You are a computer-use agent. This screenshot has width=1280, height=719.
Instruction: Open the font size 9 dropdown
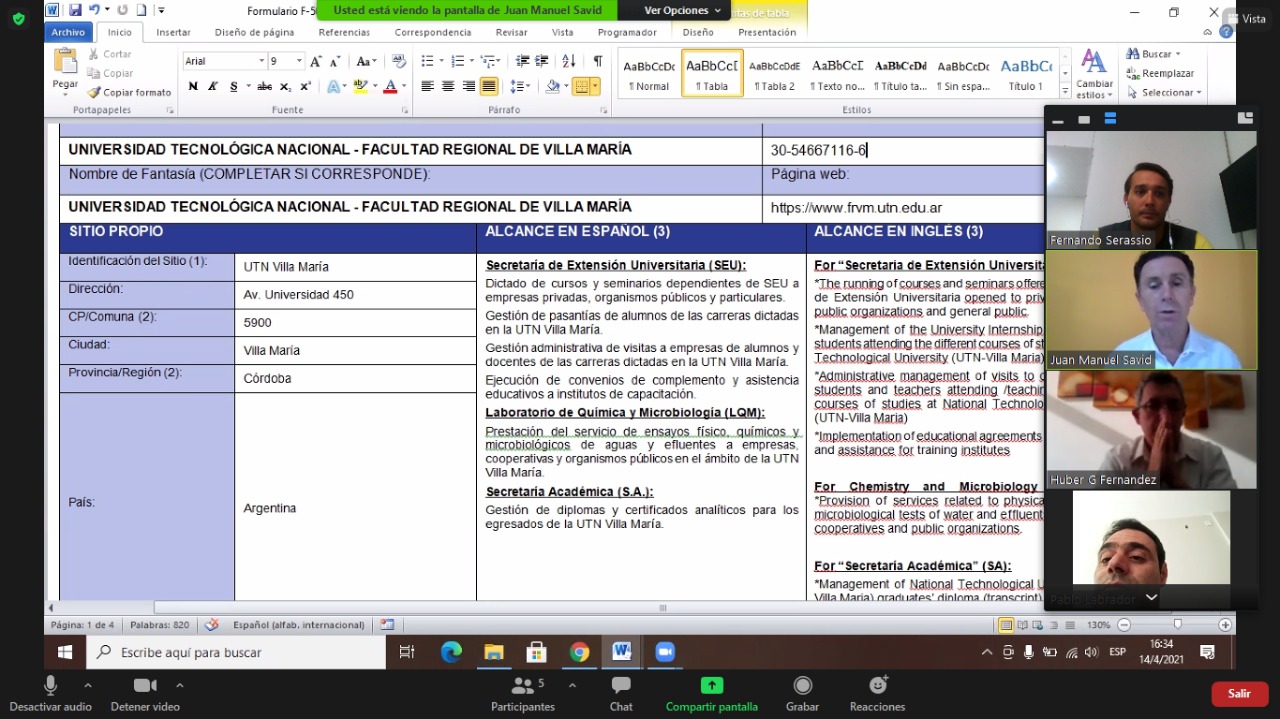[299, 61]
